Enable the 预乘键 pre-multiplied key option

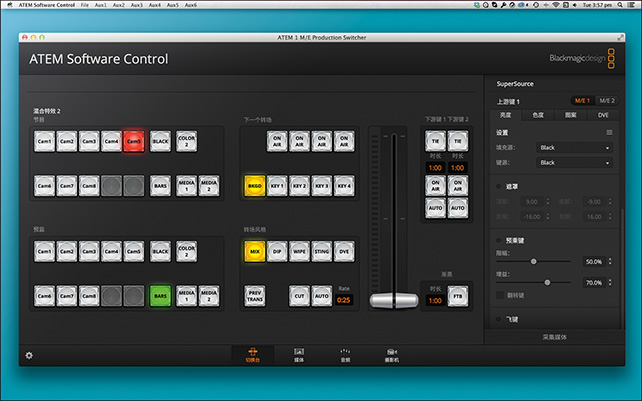[498, 240]
